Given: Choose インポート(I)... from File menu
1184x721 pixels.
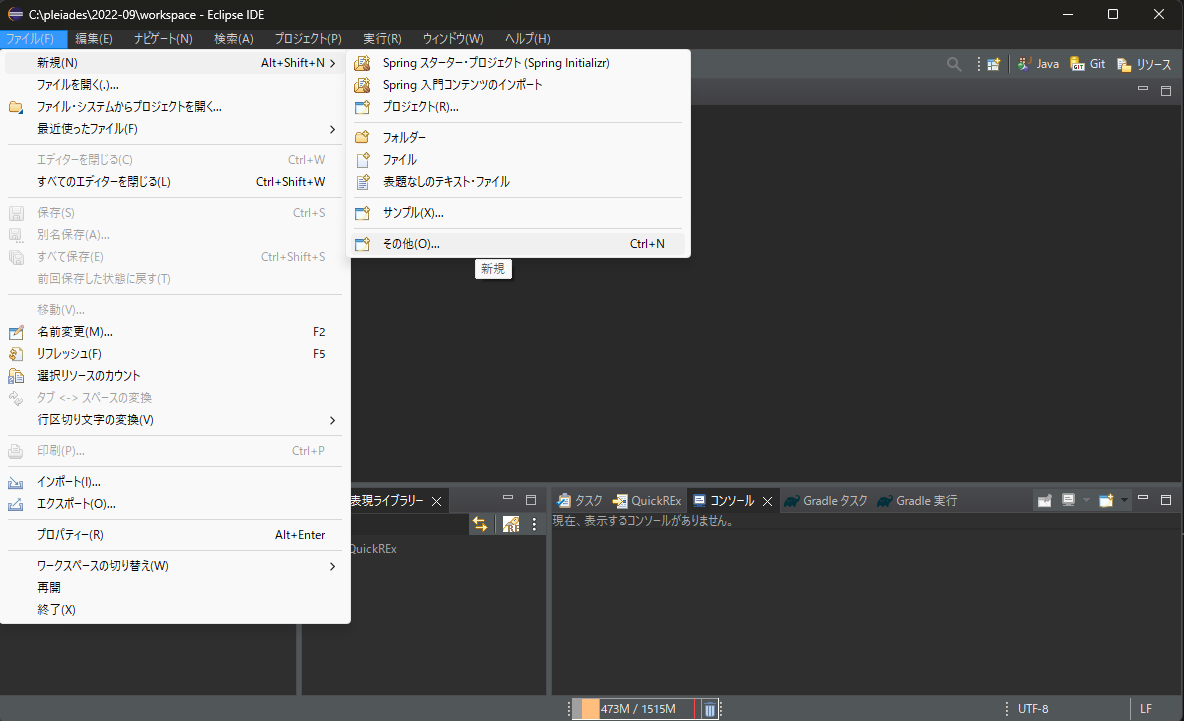Looking at the screenshot, I should tap(175, 482).
